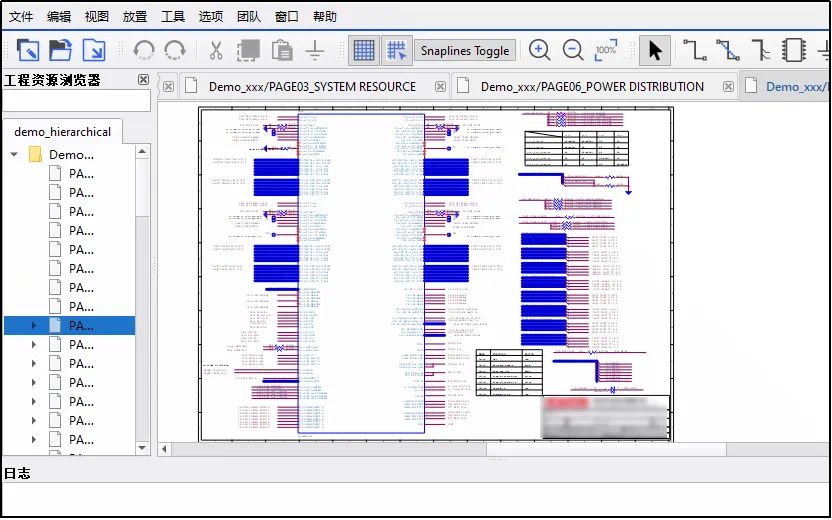This screenshot has width=832, height=520.
Task: Open the 工具 menu
Action: pyautogui.click(x=173, y=16)
